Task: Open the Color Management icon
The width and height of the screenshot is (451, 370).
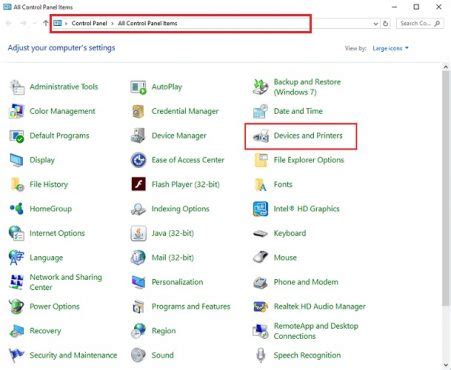Action: click(x=17, y=111)
